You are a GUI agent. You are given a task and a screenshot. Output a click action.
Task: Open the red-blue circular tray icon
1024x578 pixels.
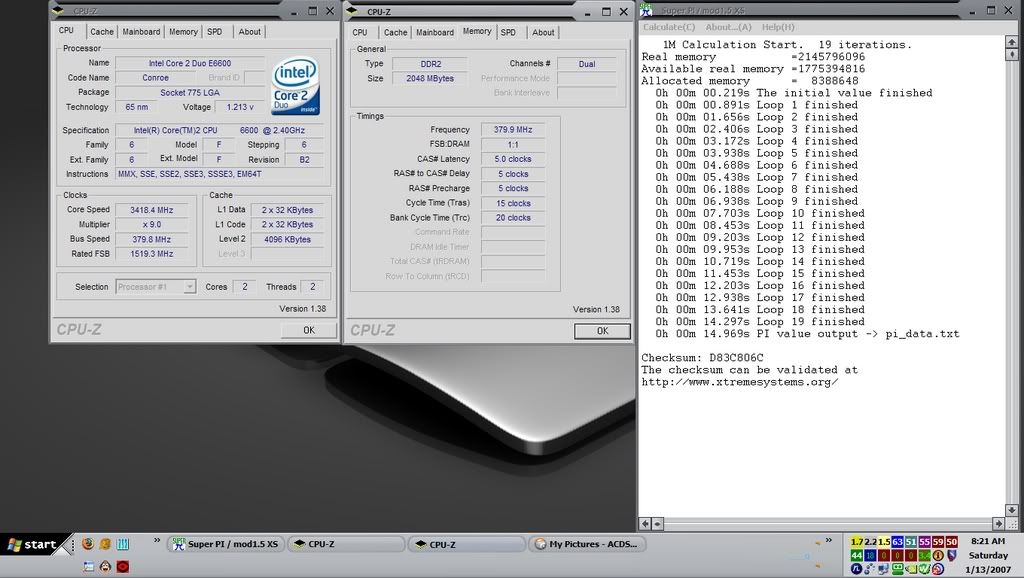938,569
